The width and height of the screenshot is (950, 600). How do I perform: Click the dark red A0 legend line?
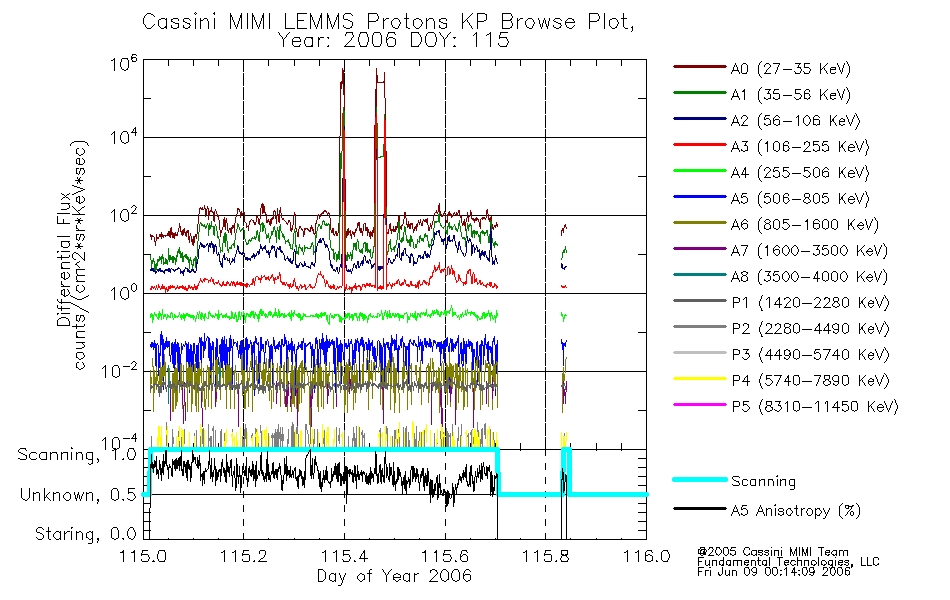699,67
